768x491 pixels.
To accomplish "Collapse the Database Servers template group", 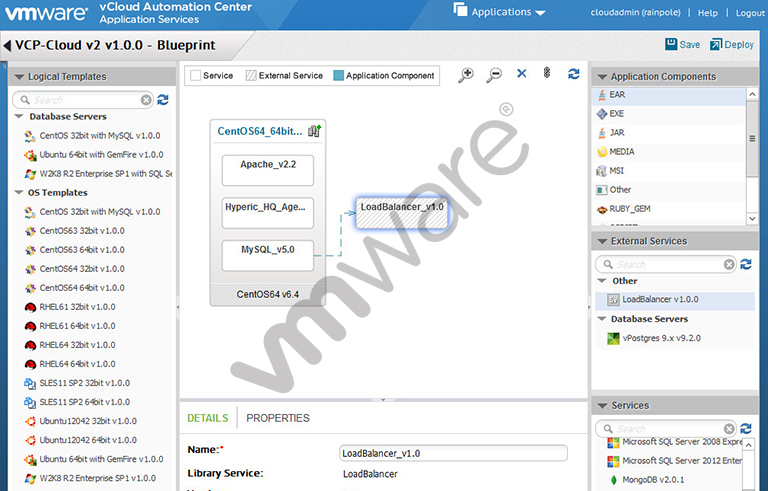I will (x=19, y=117).
